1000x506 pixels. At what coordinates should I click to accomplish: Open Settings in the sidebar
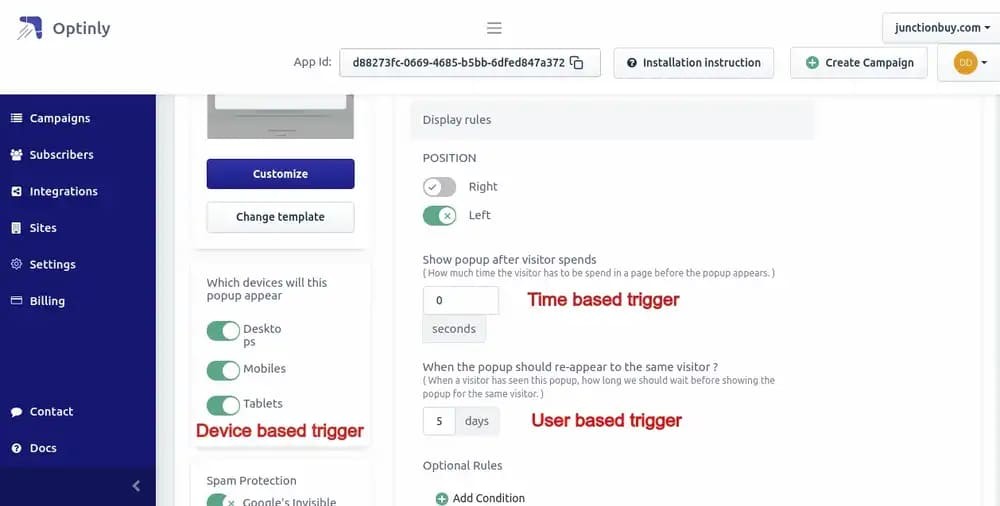pyautogui.click(x=52, y=264)
